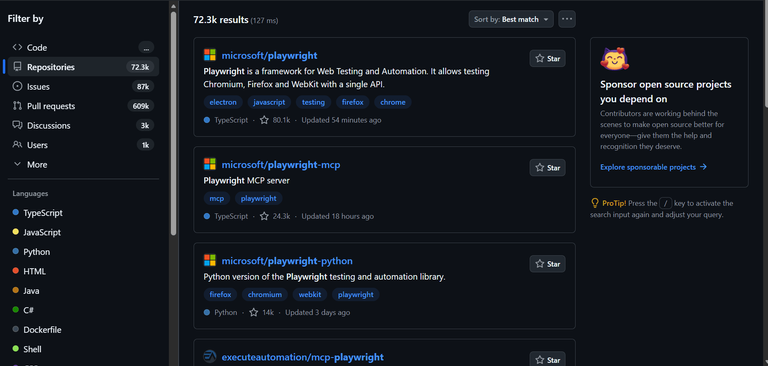768x366 pixels.
Task: Filter by Python language
Action: pos(31,252)
